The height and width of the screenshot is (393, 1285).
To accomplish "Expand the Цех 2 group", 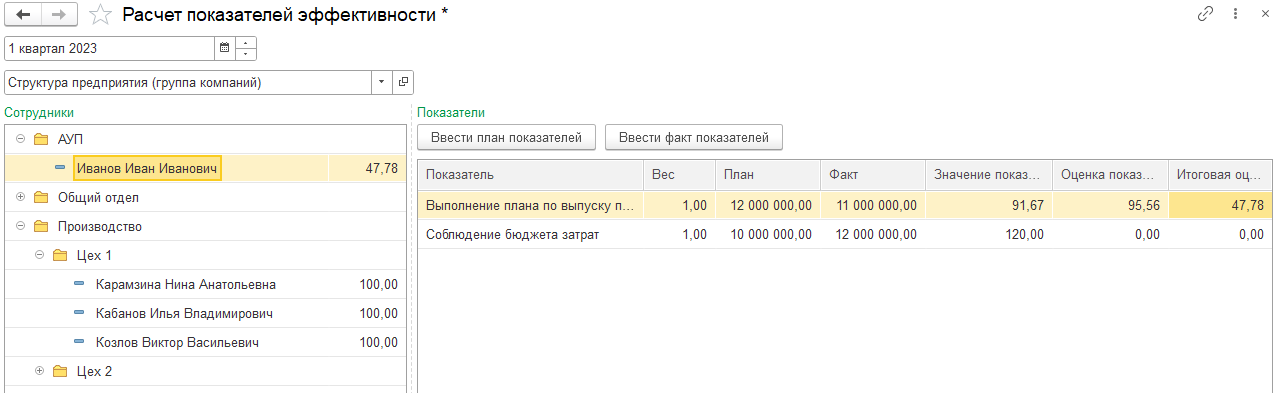I will (40, 371).
